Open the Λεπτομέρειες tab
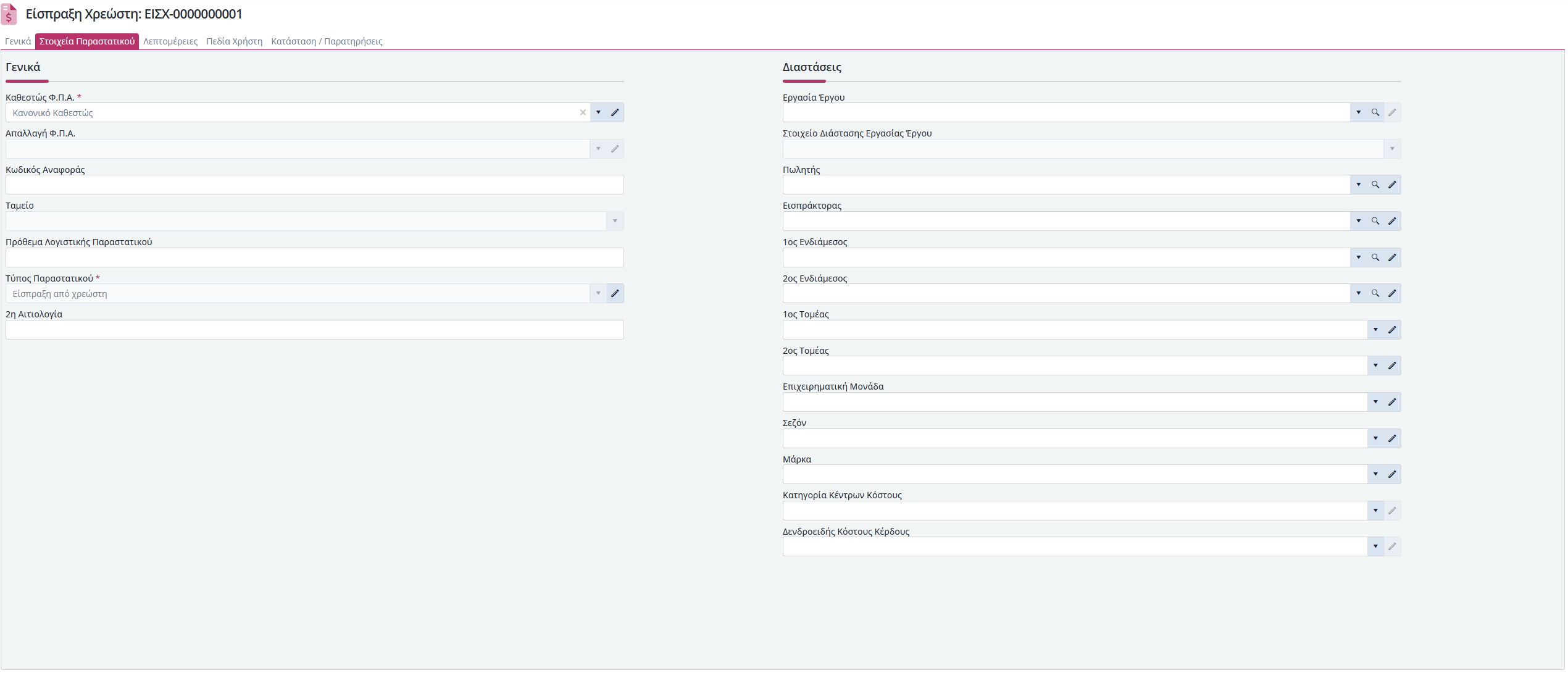The width and height of the screenshot is (1568, 673). click(170, 41)
